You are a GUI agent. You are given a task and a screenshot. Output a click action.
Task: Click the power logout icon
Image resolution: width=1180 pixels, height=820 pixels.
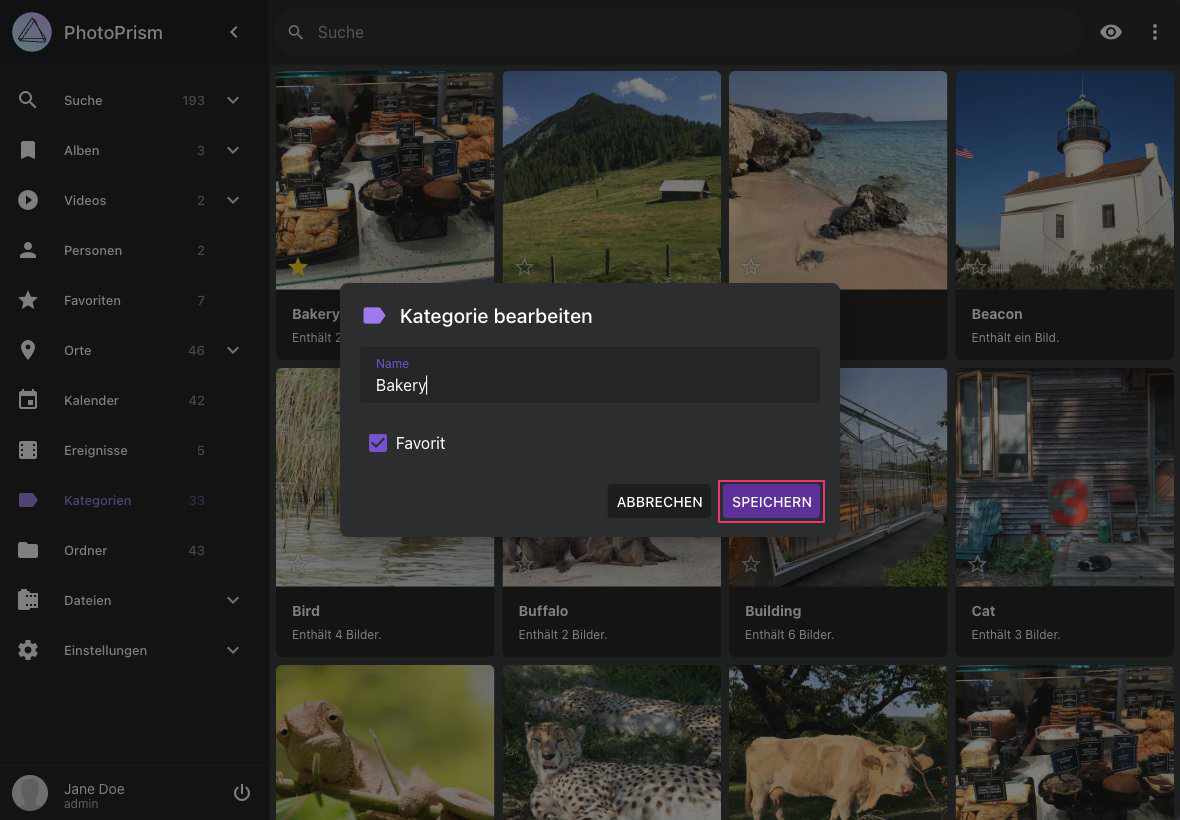[242, 793]
